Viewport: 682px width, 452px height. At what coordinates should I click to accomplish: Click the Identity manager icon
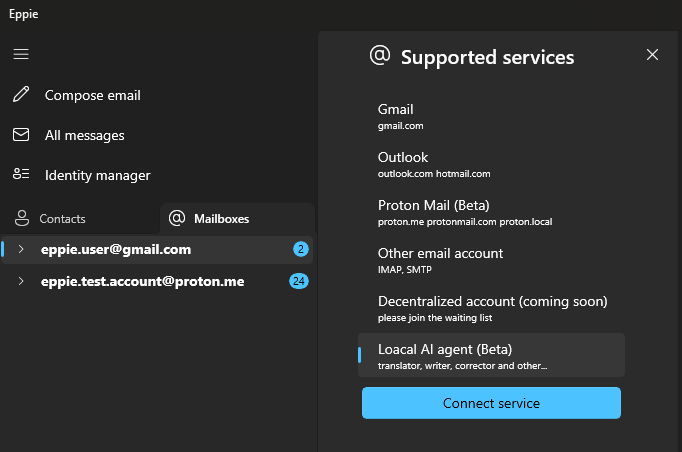click(x=21, y=174)
